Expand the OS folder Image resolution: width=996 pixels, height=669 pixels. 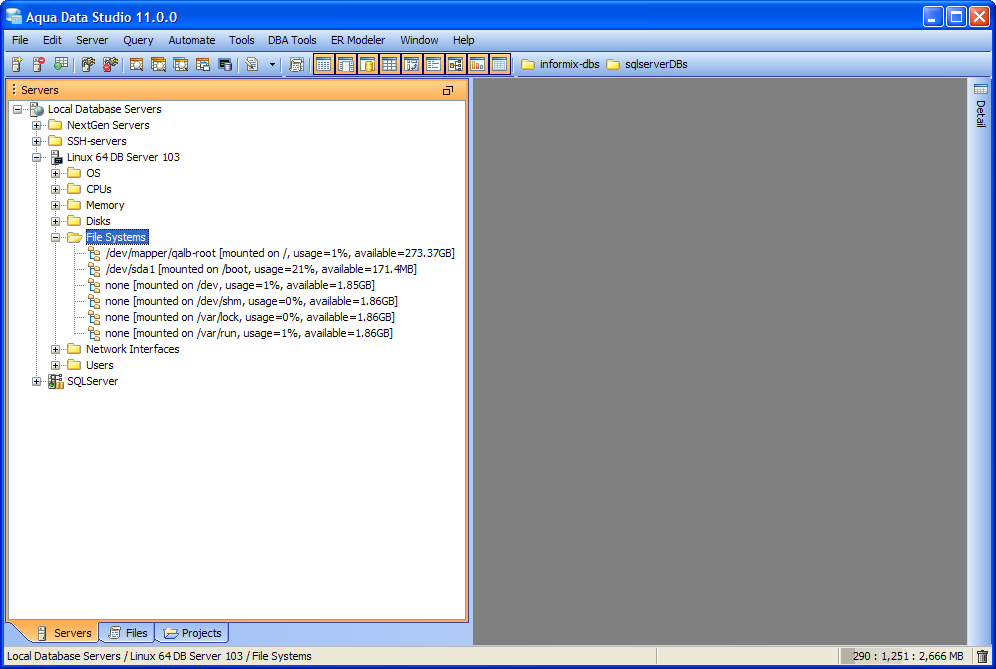click(x=55, y=173)
